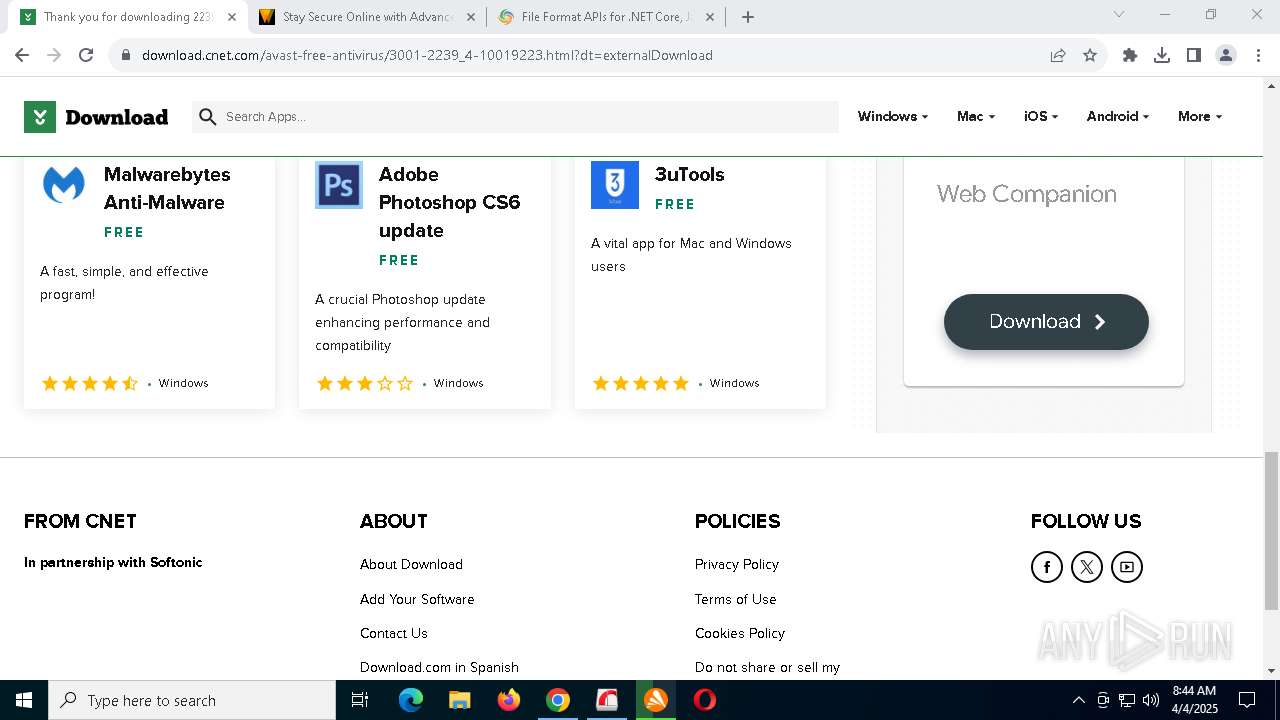This screenshot has height=720, width=1280.
Task: Show hidden system tray icons
Action: [x=1078, y=700]
